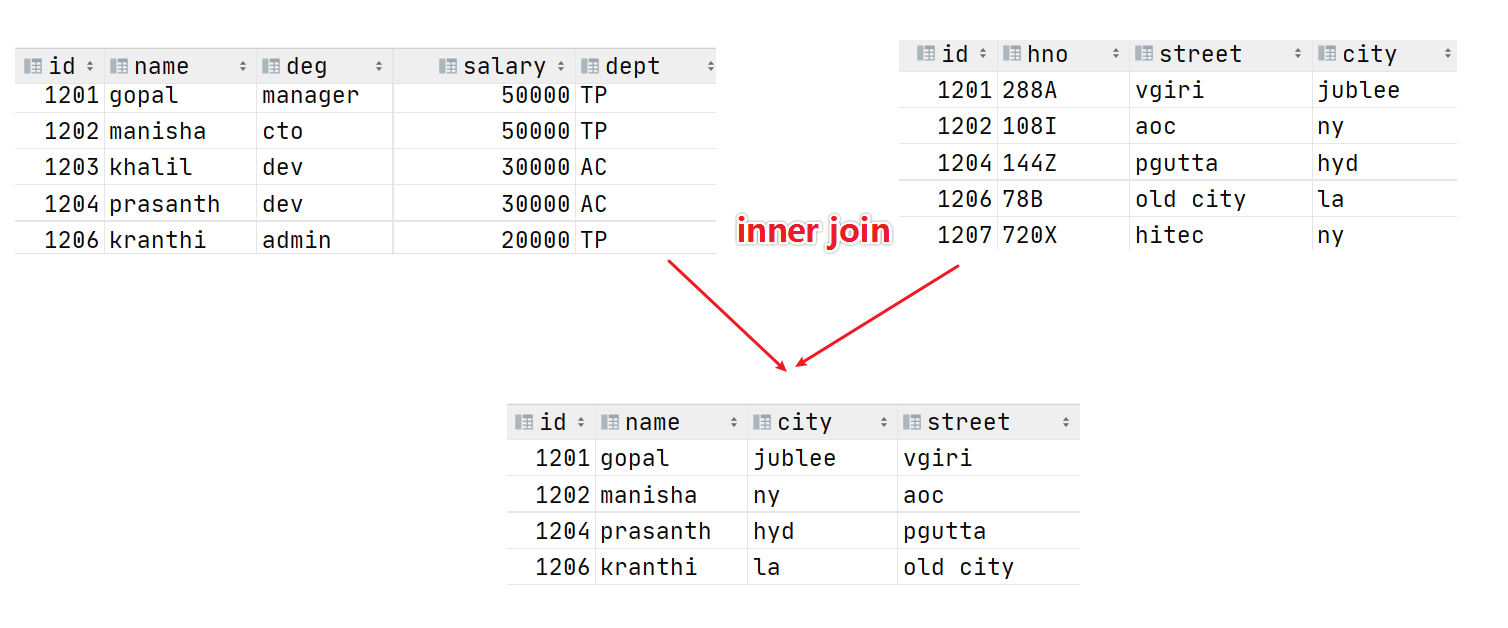Click the column icon beside 'salary' header
The width and height of the screenshot is (1508, 628).
[448, 66]
